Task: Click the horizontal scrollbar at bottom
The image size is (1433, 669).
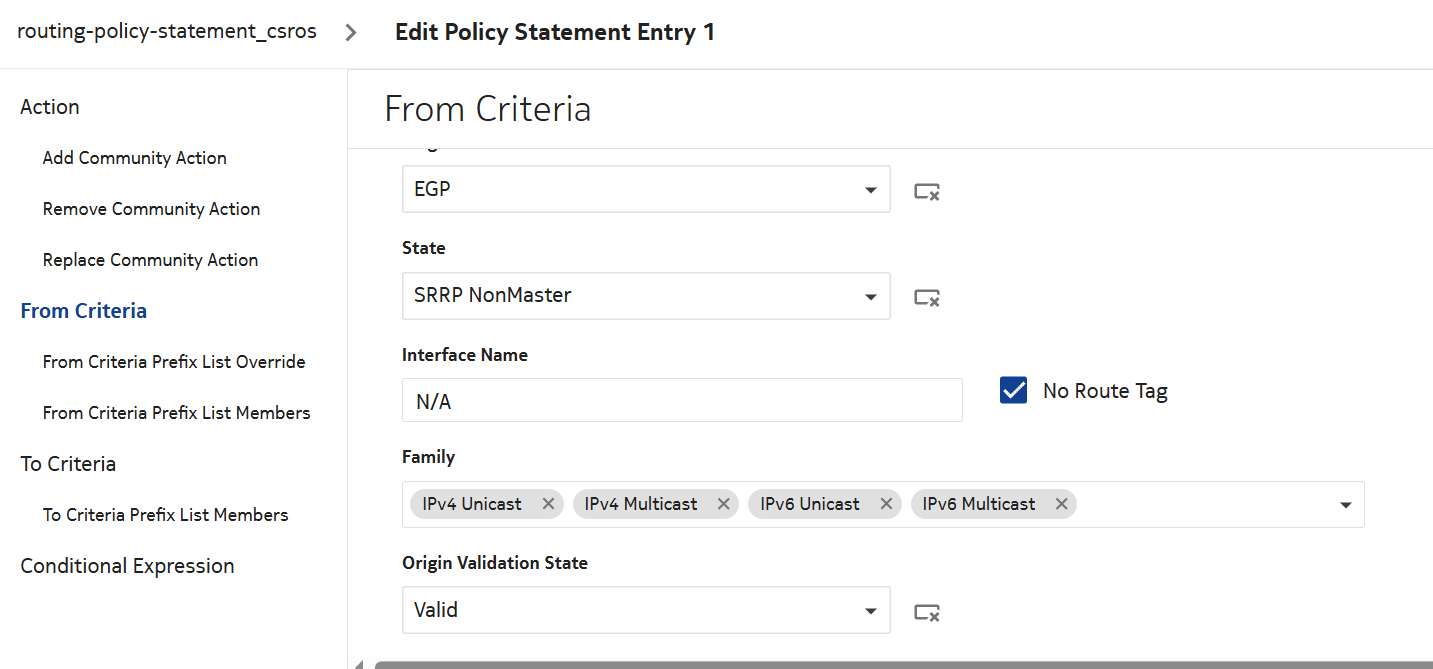Action: (x=900, y=664)
